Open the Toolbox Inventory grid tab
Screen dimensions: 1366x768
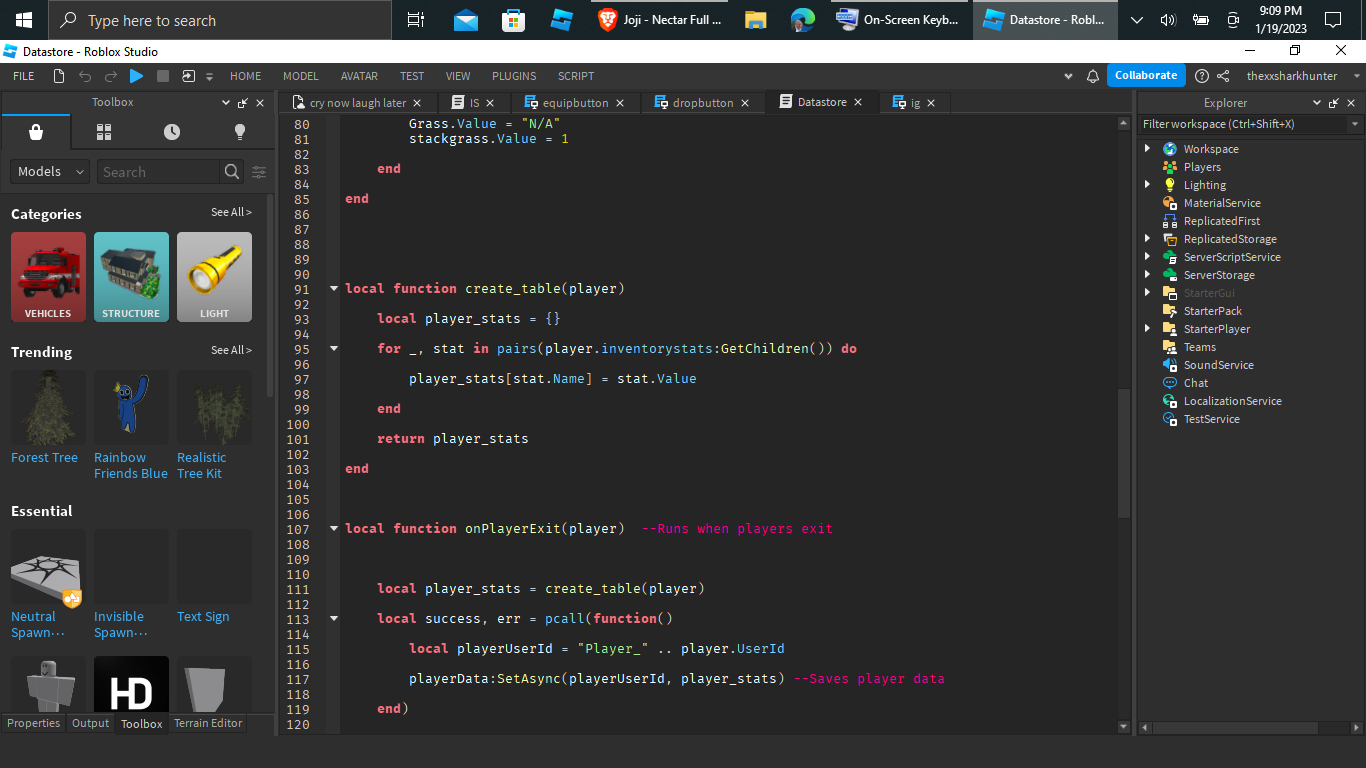pos(104,132)
